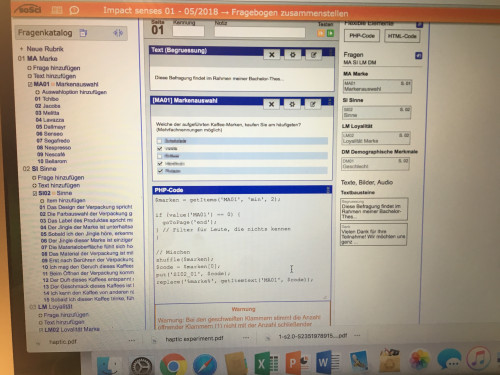Toggle the last checkbox in Markenauswahl list
The height and width of the screenshot is (375, 500).
coord(160,171)
